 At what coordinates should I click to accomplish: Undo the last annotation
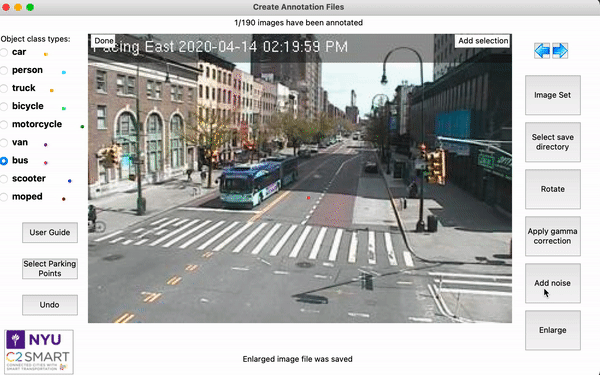click(50, 305)
